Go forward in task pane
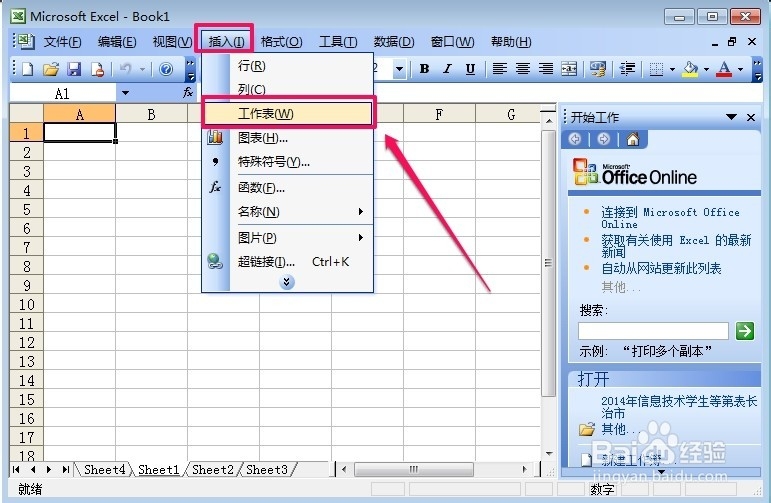 603,140
